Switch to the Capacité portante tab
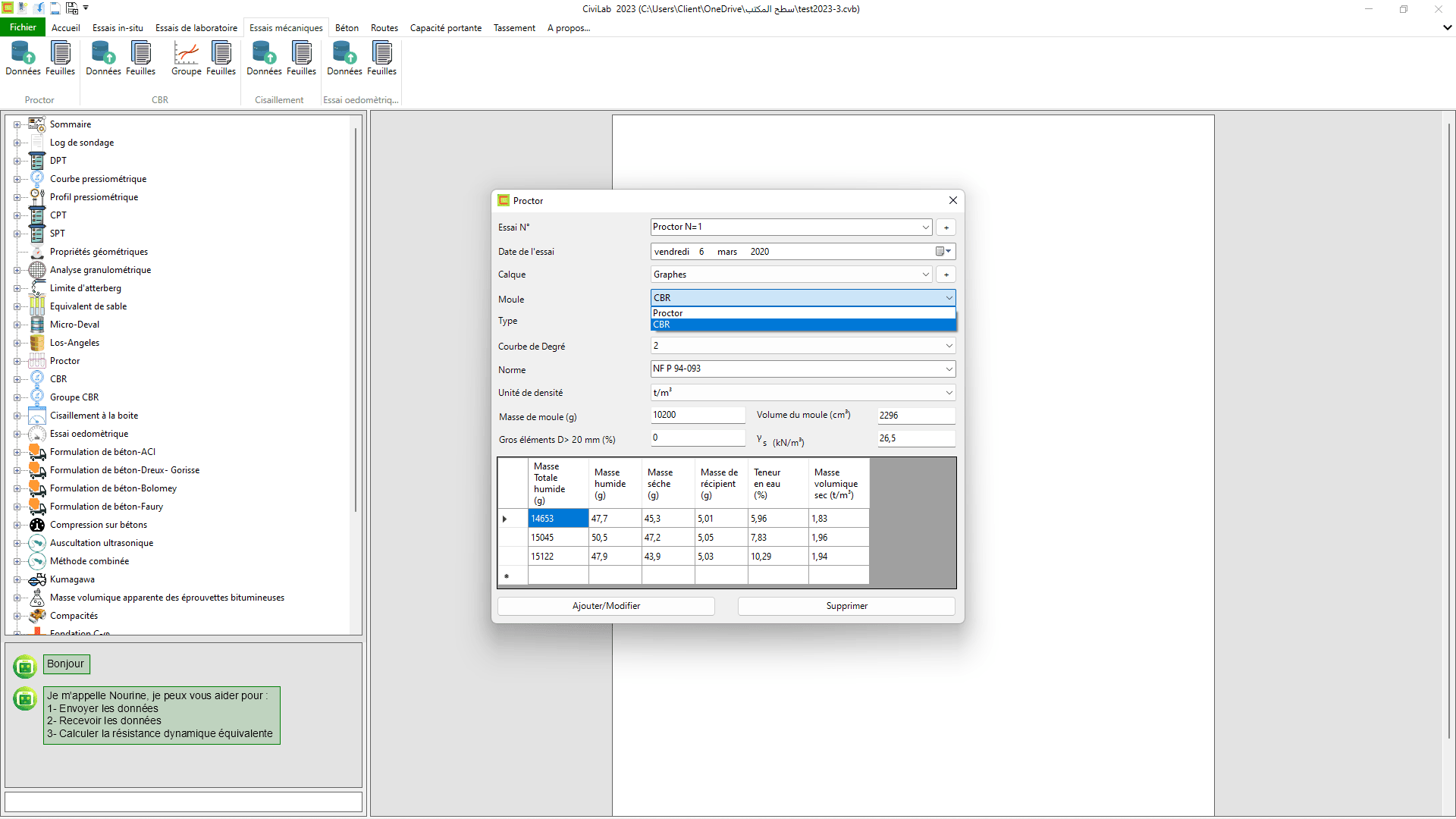The image size is (1456, 819). pyautogui.click(x=446, y=28)
